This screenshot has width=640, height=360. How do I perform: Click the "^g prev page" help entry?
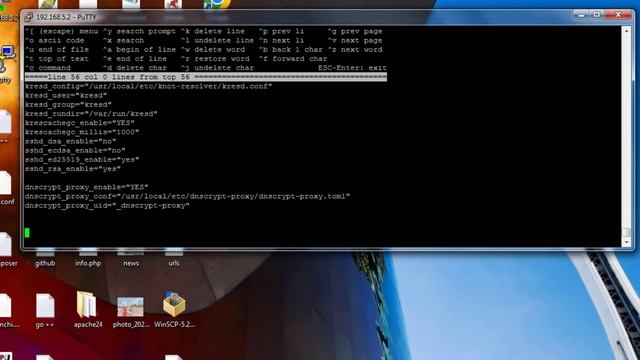pos(355,31)
